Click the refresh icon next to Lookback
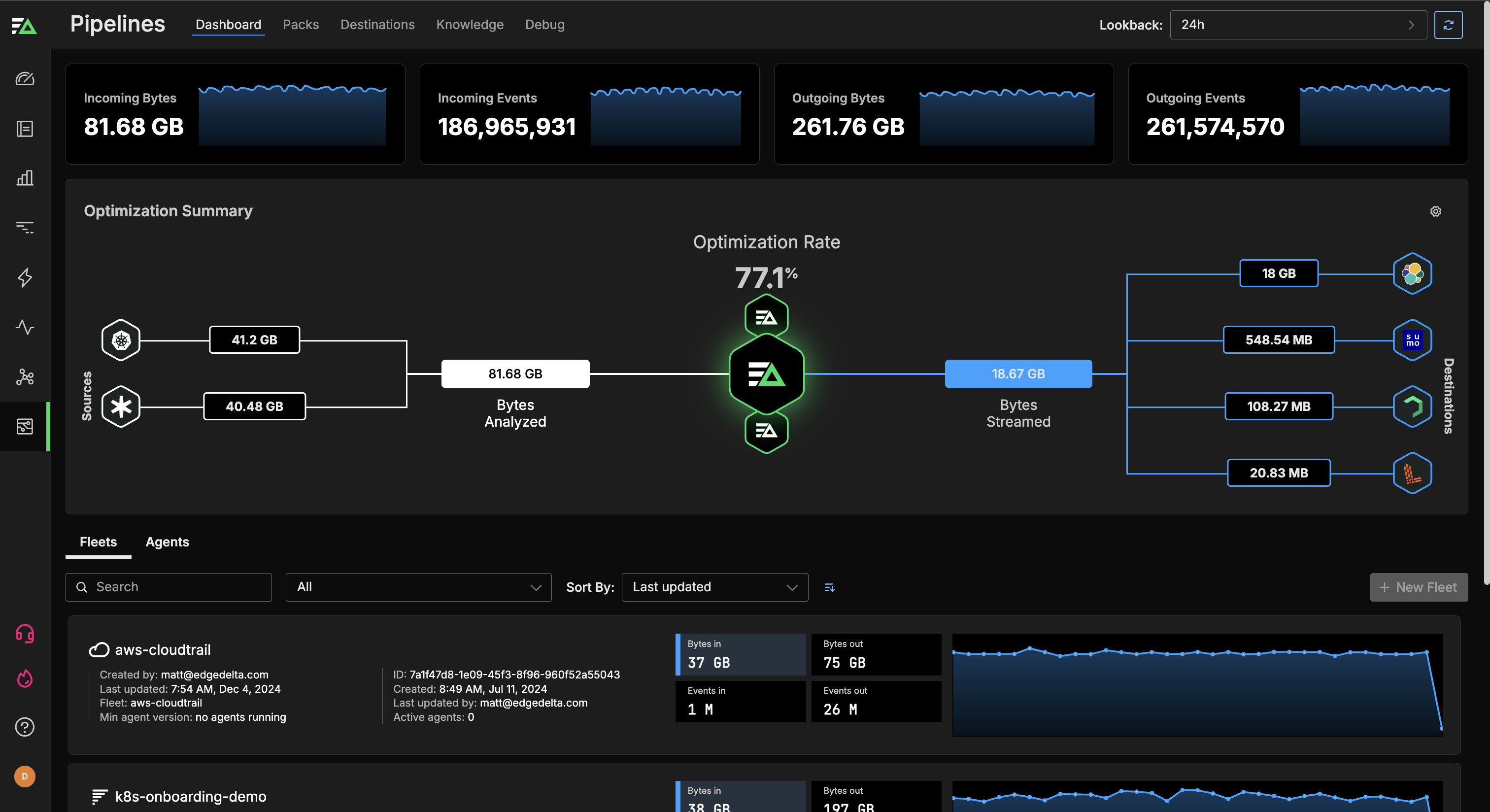 click(x=1448, y=25)
